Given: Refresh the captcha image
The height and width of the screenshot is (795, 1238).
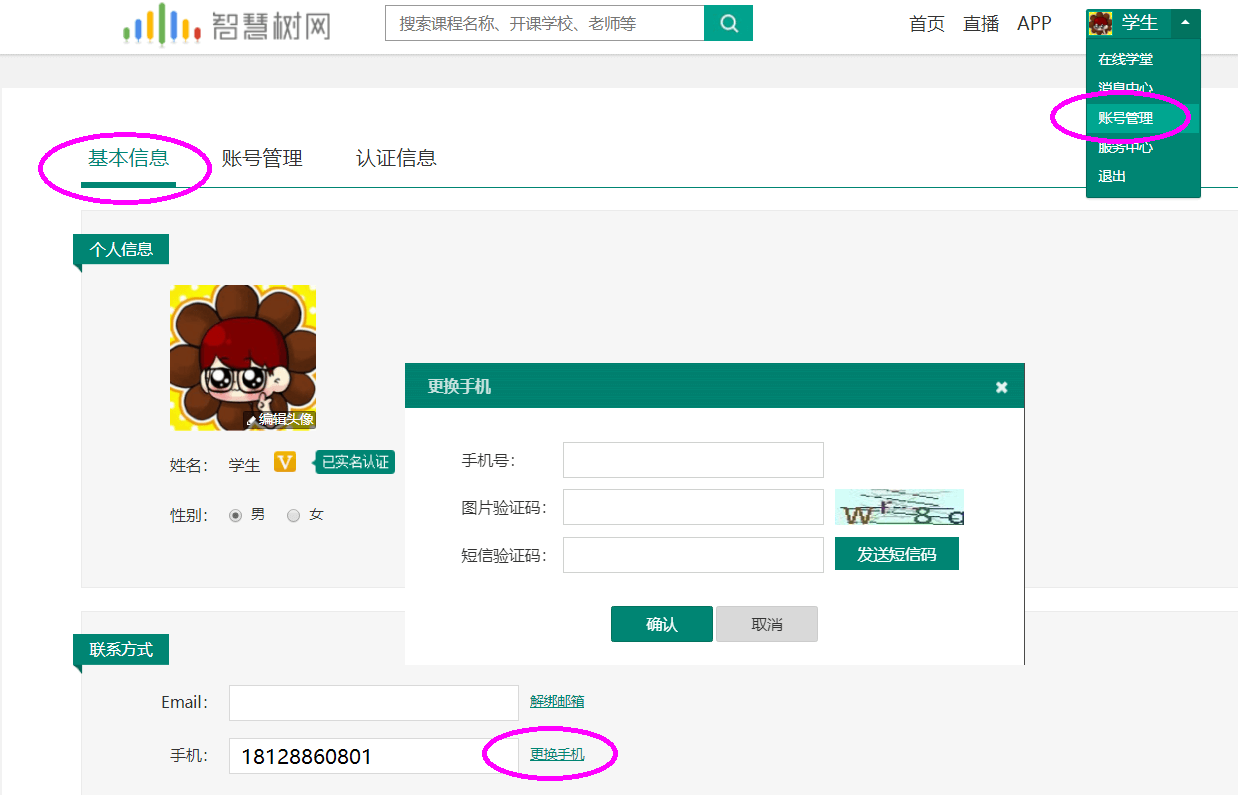Looking at the screenshot, I should click(899, 508).
